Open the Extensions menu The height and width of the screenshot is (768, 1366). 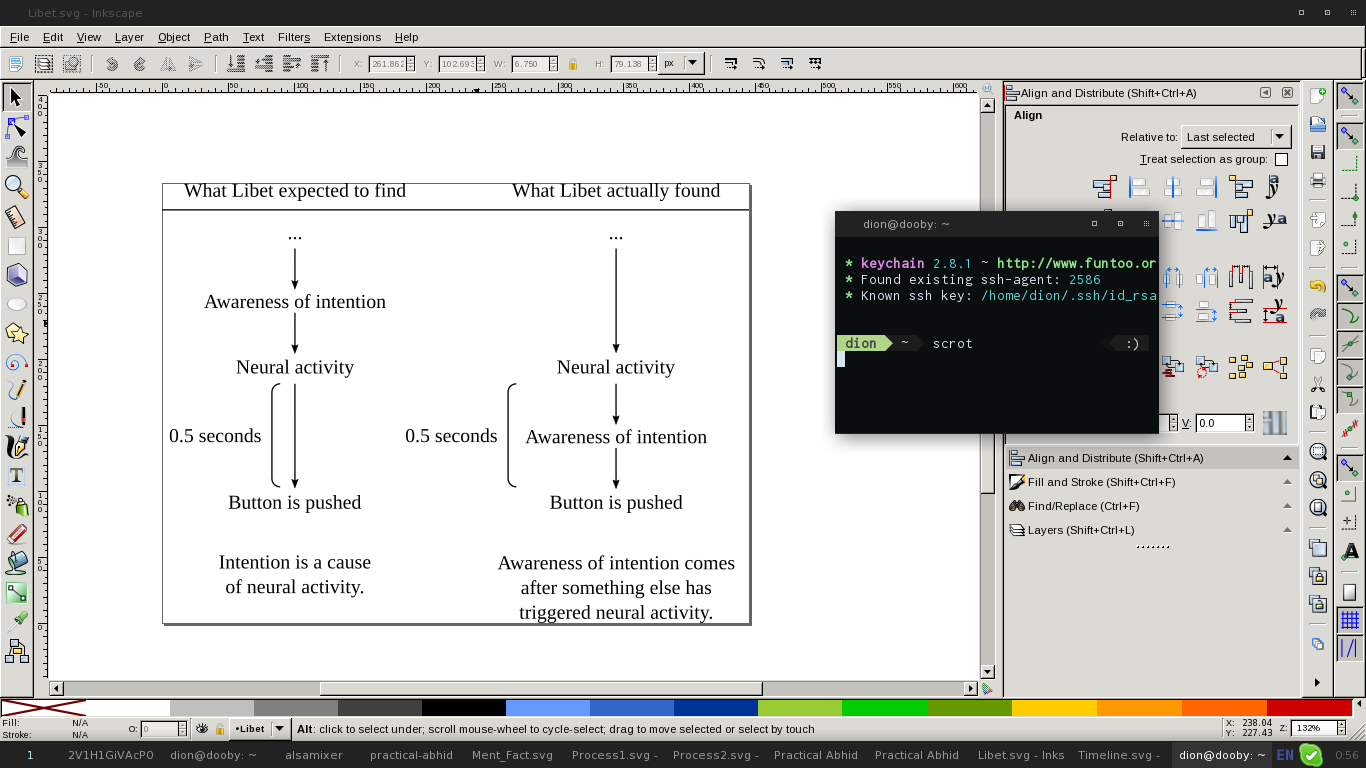pos(352,37)
